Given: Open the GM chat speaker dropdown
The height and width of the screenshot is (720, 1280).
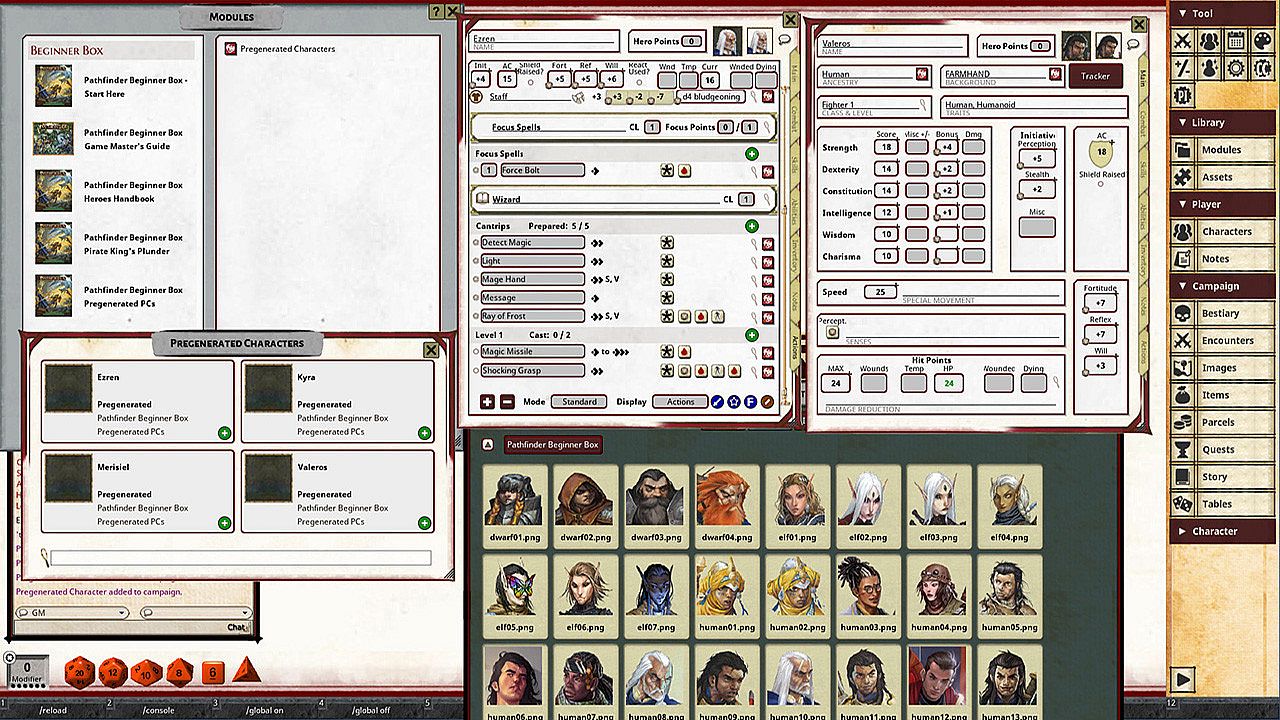Looking at the screenshot, I should (x=71, y=613).
